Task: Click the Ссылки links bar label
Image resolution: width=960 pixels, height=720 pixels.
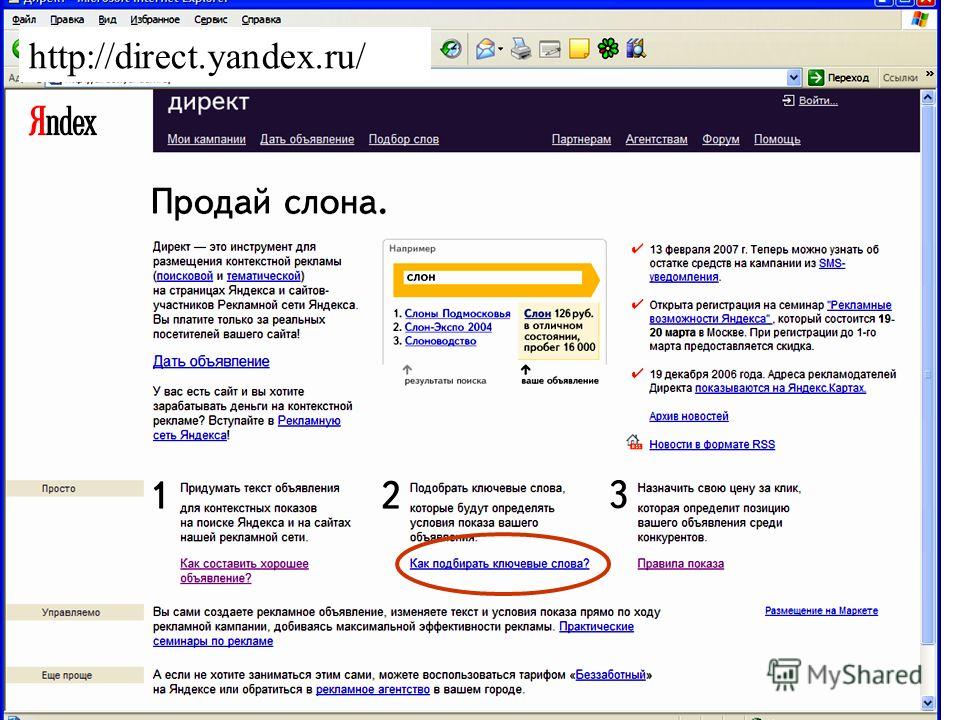Action: pyautogui.click(x=899, y=78)
